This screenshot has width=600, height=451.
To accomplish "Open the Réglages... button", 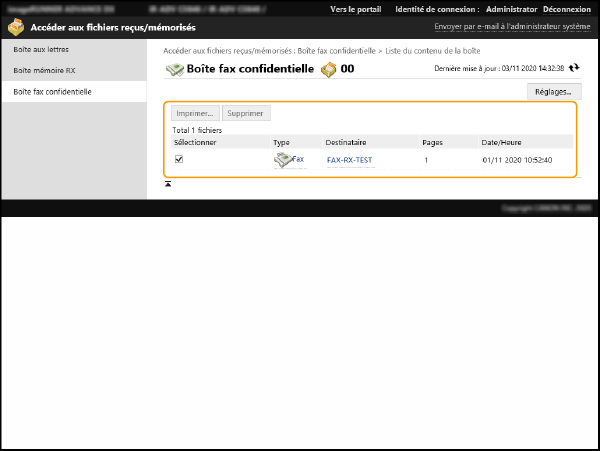I will pos(553,92).
